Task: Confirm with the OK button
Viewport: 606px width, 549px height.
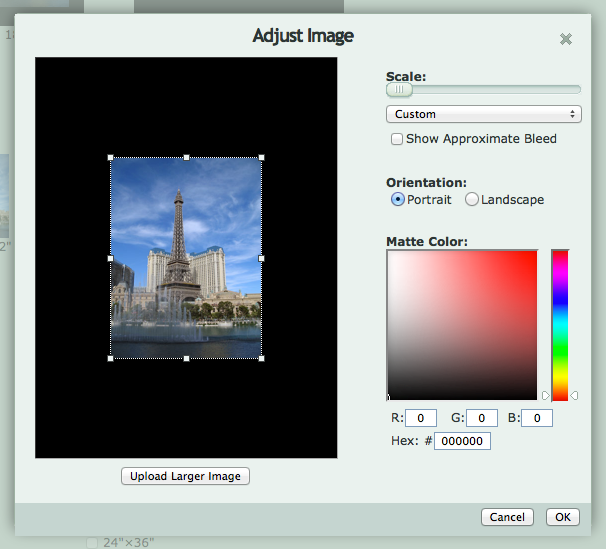Action: click(563, 517)
